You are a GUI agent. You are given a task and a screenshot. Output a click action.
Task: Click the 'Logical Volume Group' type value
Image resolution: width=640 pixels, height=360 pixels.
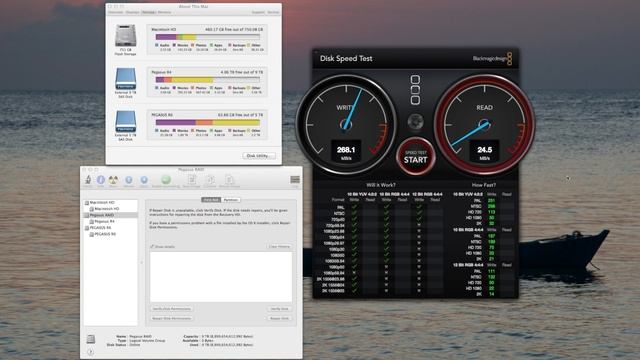click(x=147, y=340)
